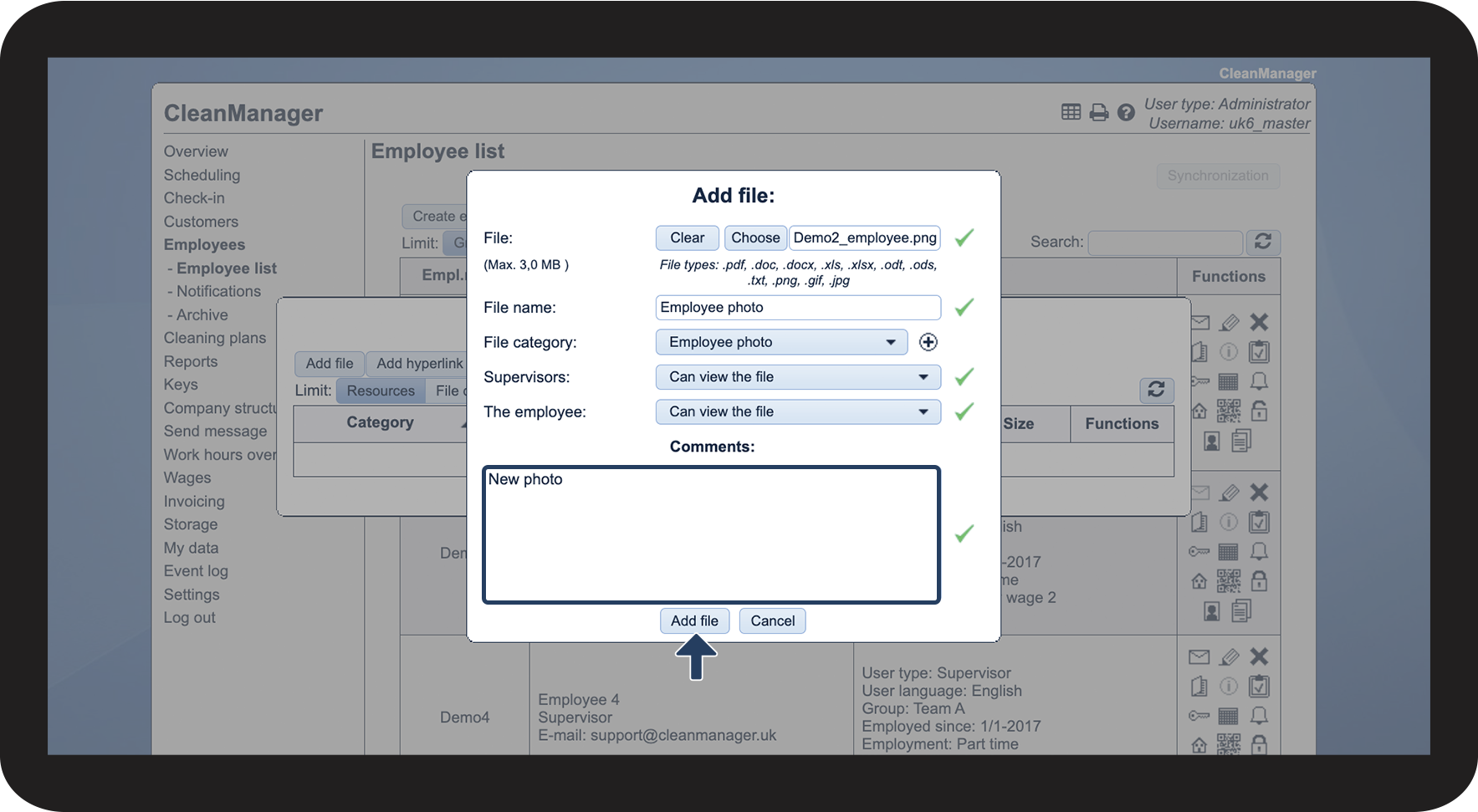Image resolution: width=1478 pixels, height=812 pixels.
Task: Switch to the Resources limit tab
Action: [381, 391]
